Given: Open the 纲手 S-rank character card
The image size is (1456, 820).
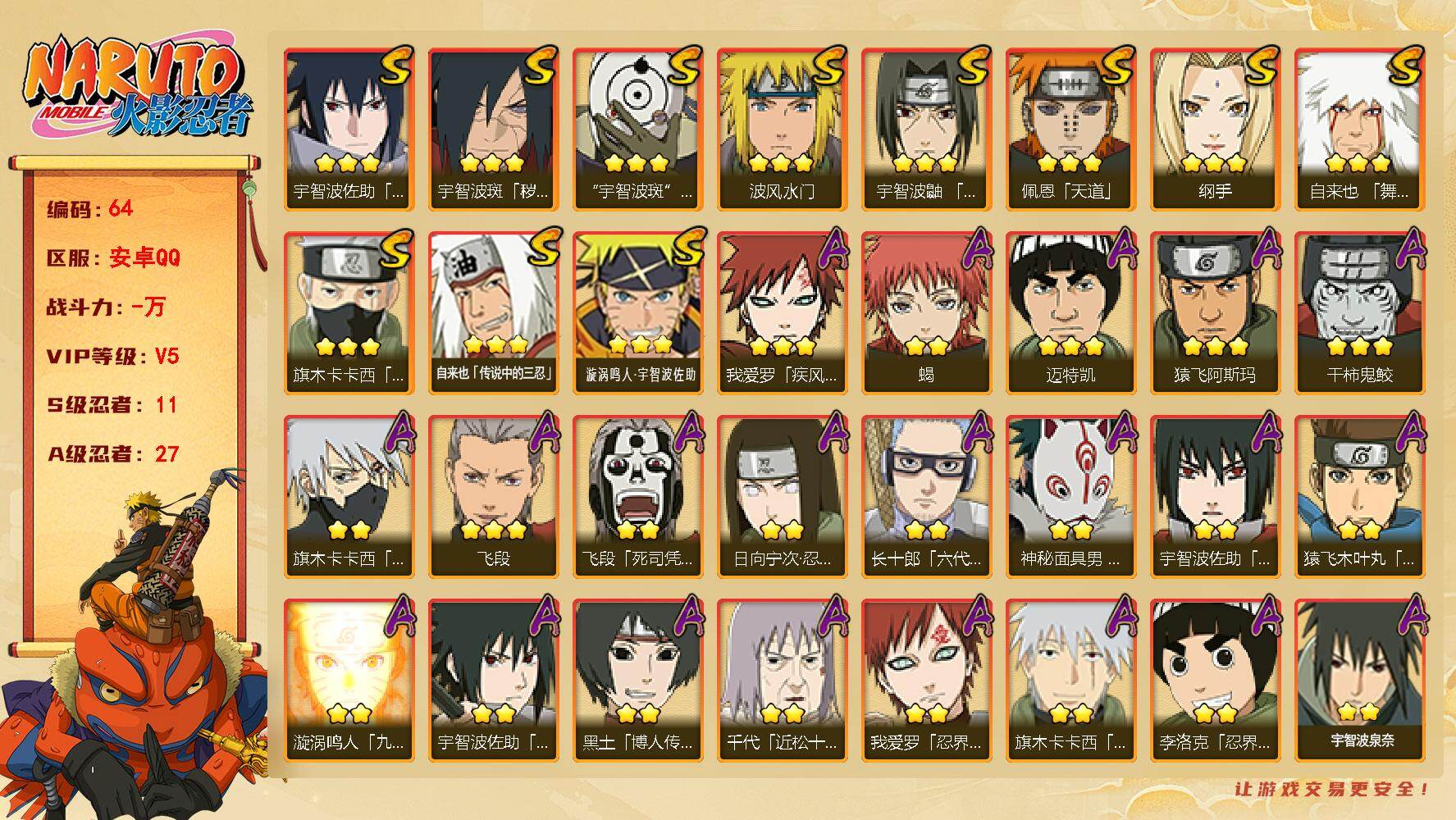Looking at the screenshot, I should click(1215, 130).
